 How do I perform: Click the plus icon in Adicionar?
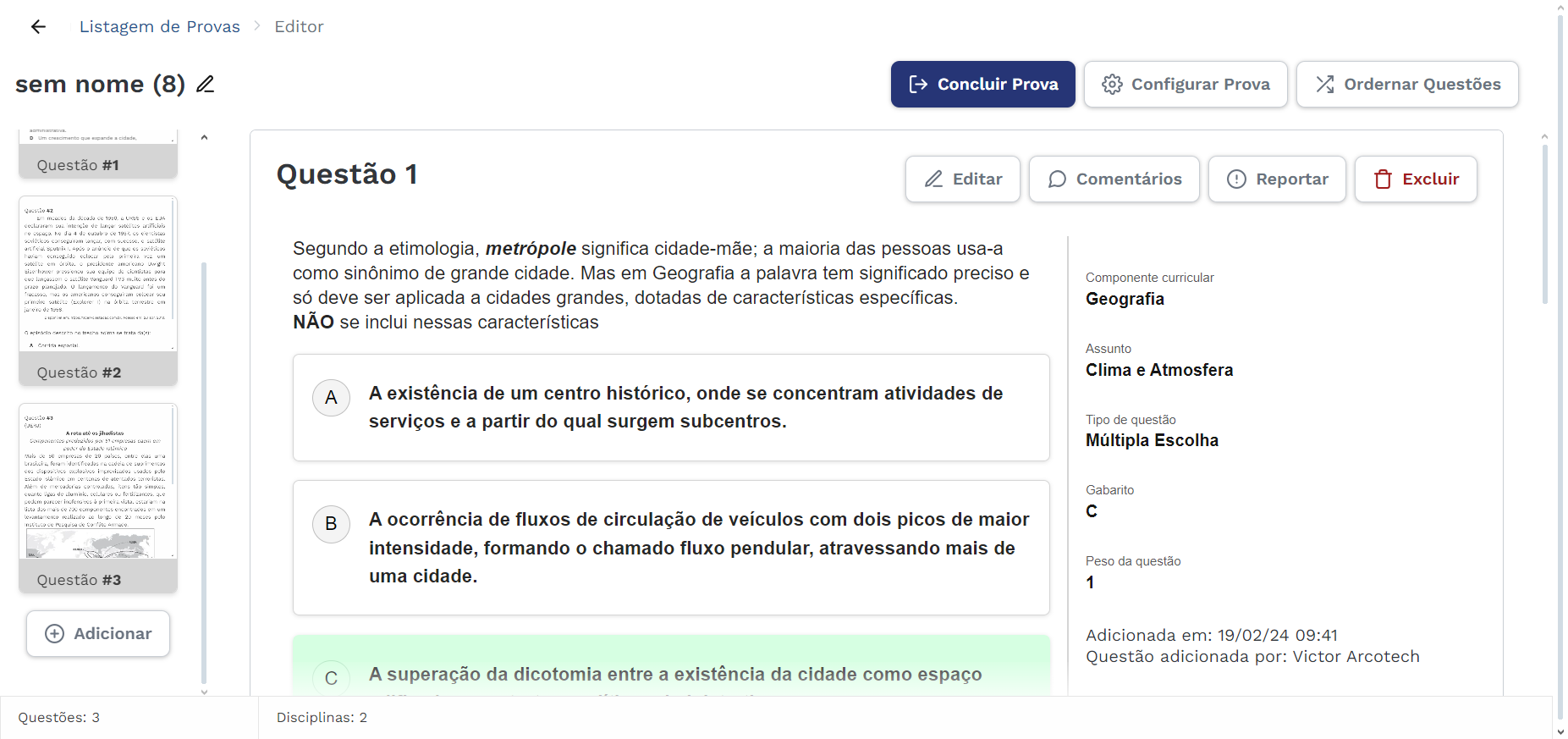[x=54, y=633]
